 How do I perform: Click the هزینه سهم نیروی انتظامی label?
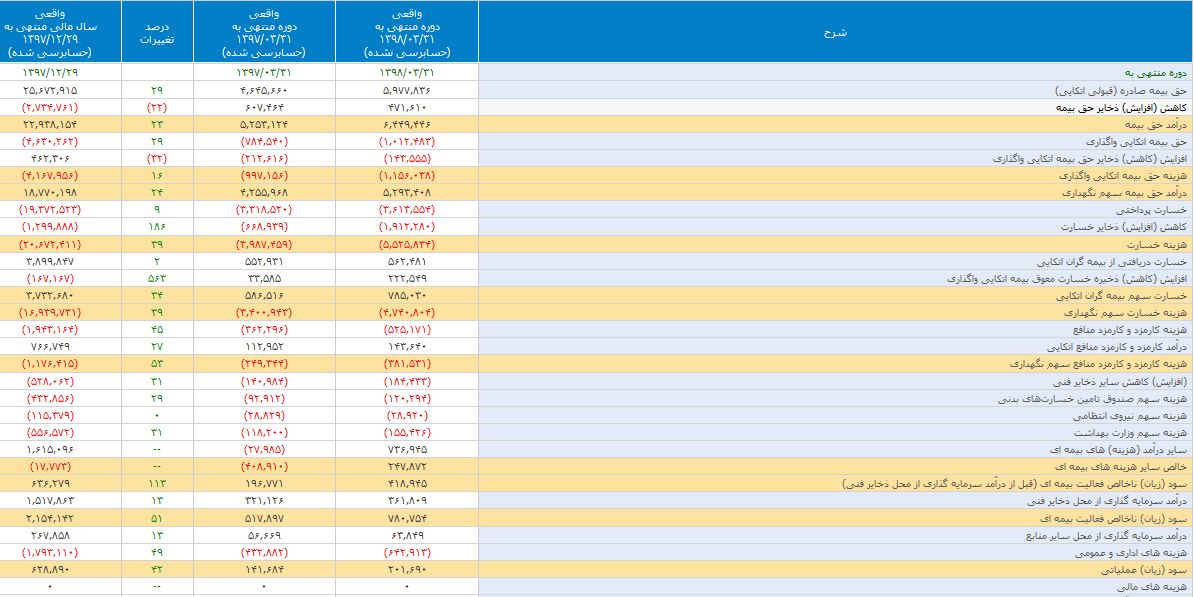coord(1129,416)
